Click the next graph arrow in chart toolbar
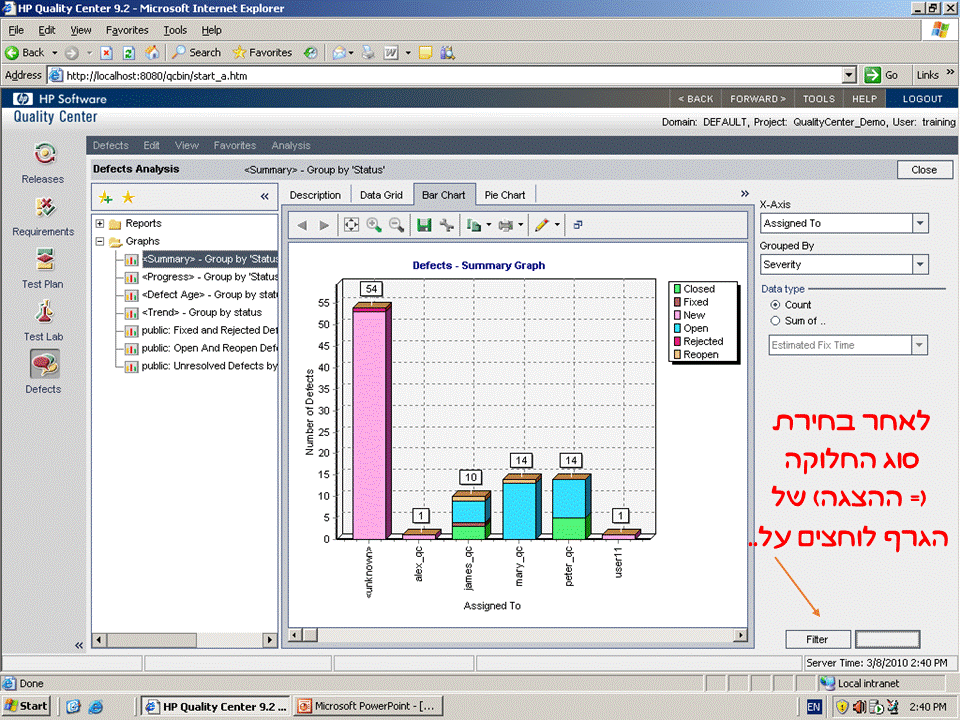Screen dimensions: 960x720 [324, 225]
